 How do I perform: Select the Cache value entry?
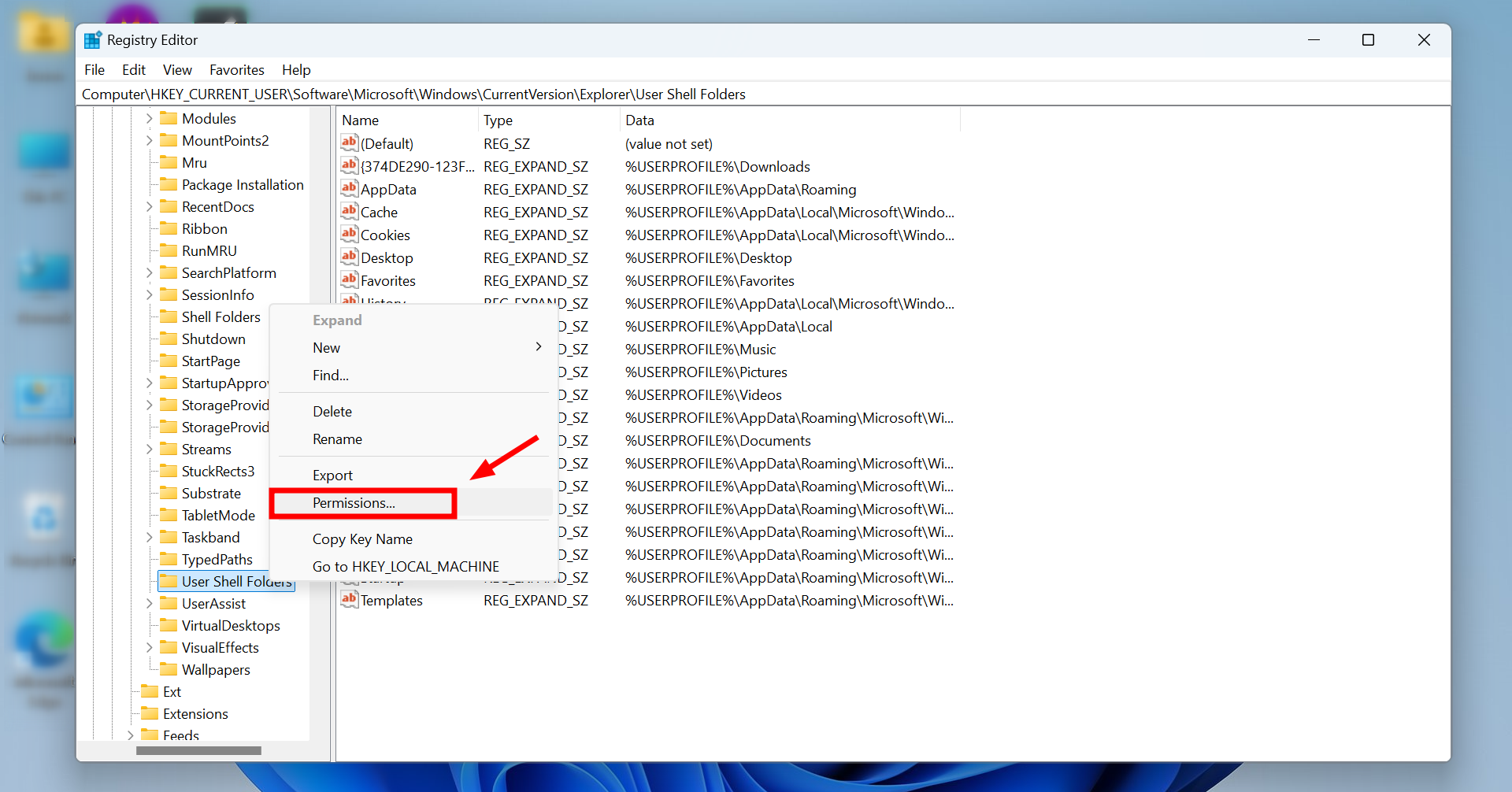(x=379, y=212)
